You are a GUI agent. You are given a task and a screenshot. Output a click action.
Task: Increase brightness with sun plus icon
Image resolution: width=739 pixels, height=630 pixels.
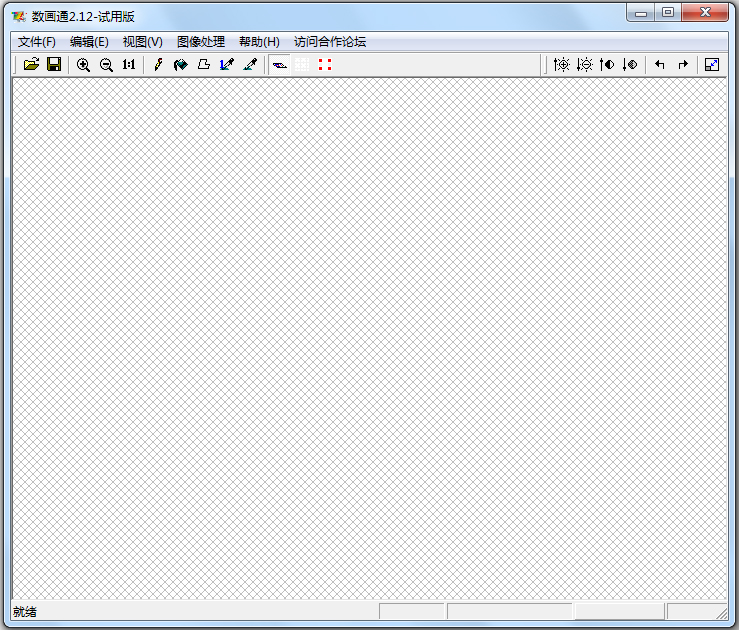point(561,65)
